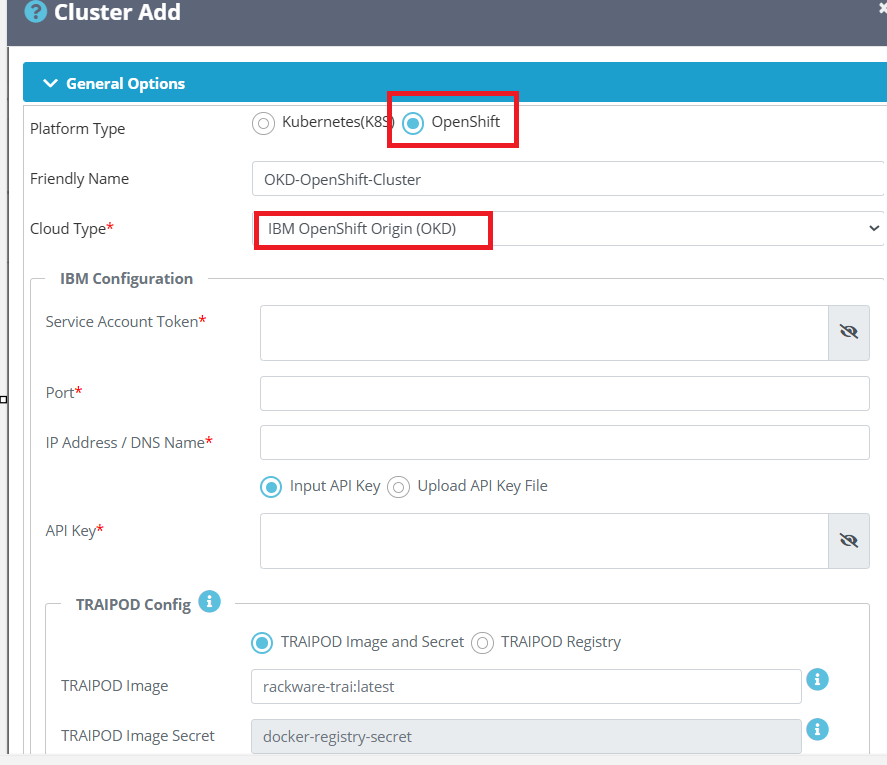Collapse the General Options section chevron

(x=50, y=83)
